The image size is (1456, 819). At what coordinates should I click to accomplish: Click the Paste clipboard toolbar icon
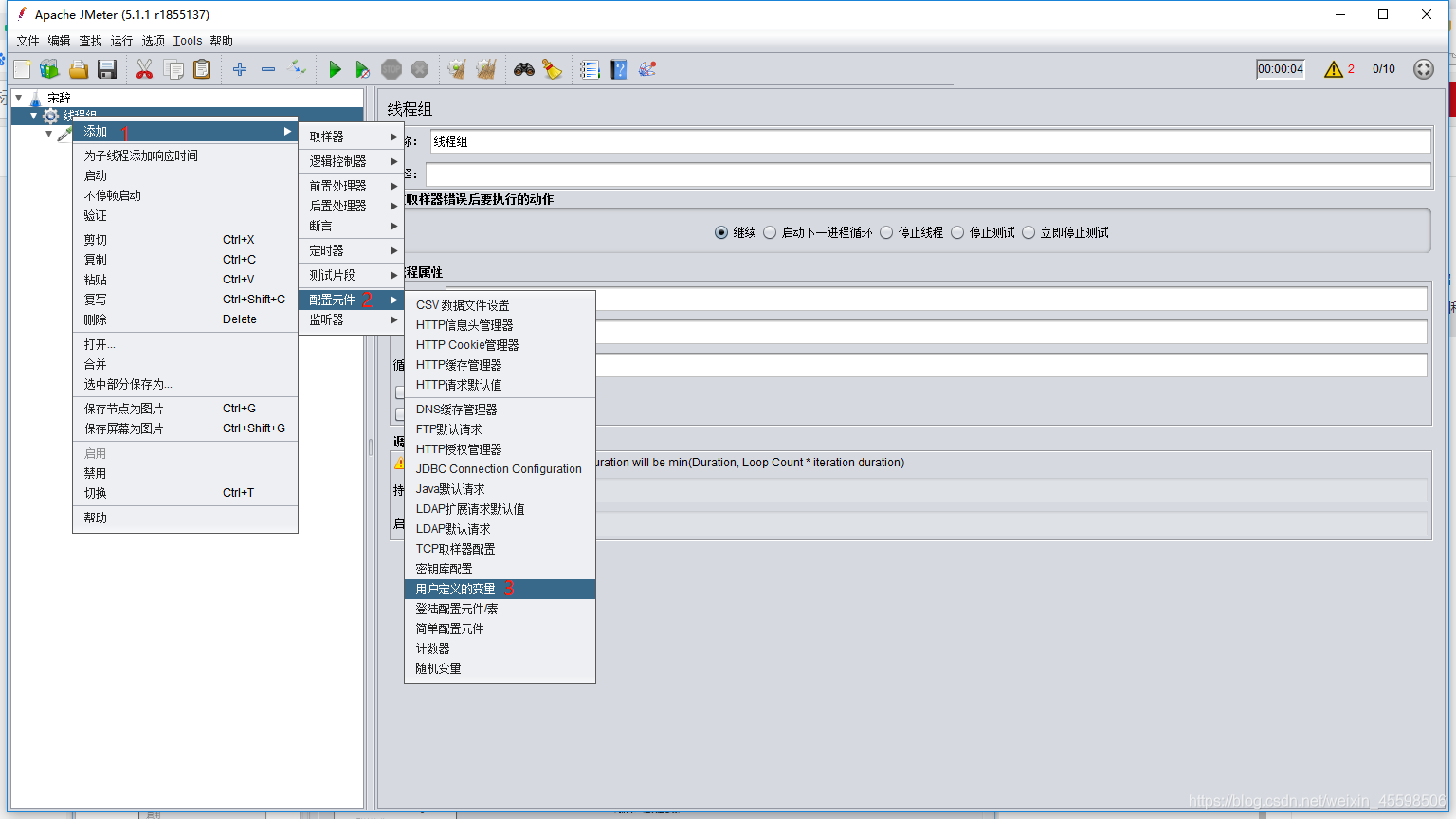[x=202, y=69]
